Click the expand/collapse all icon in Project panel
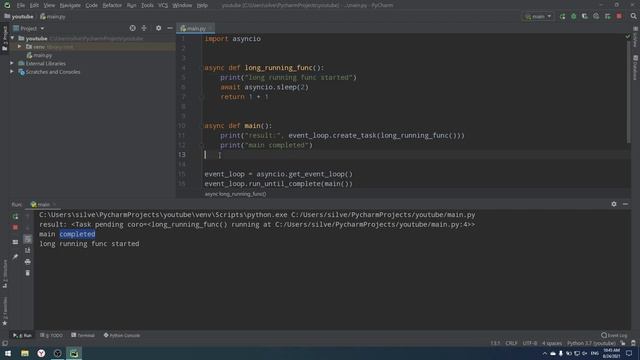The width and height of the screenshot is (640, 360). click(144, 28)
